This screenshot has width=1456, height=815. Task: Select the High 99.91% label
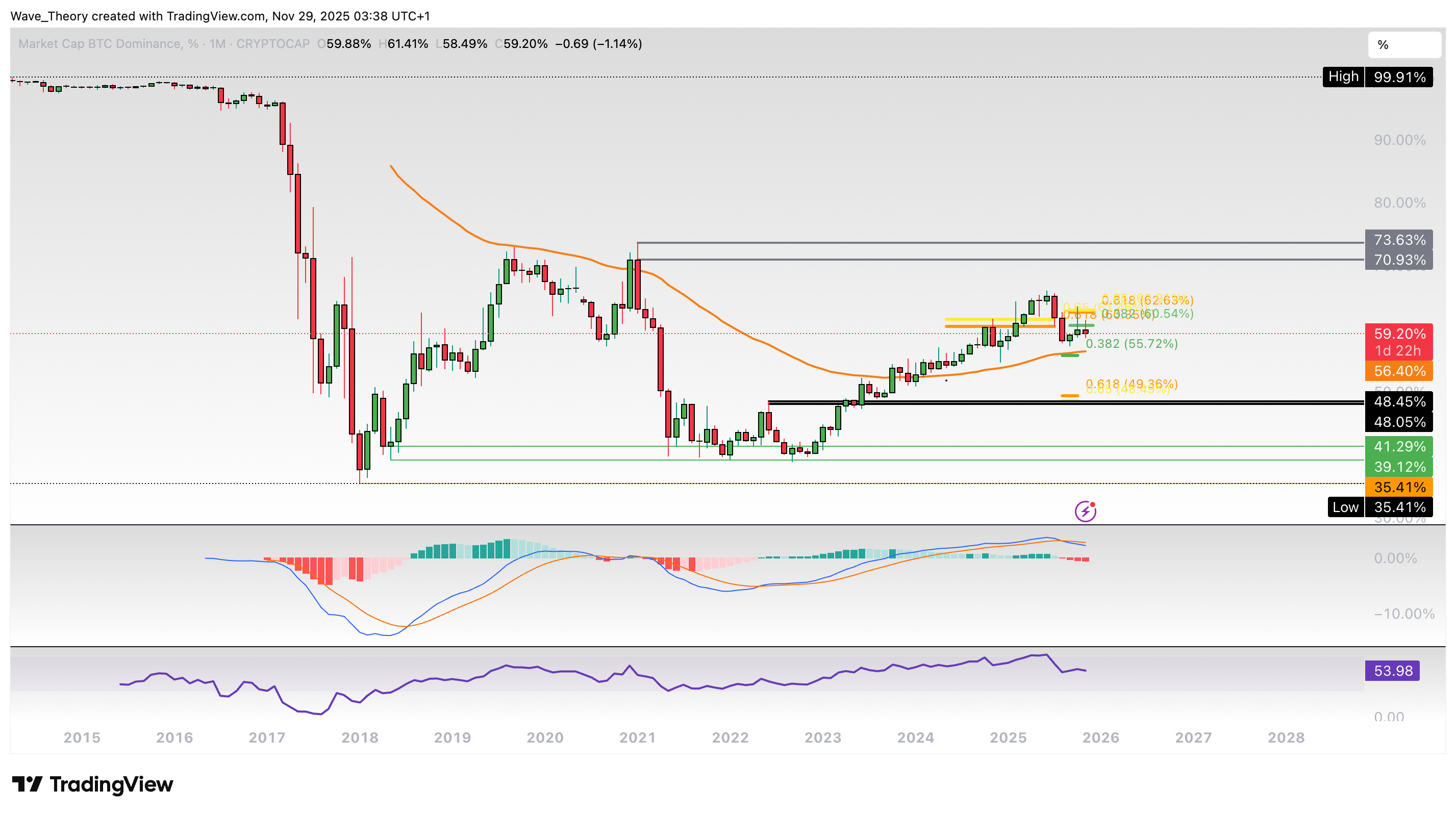coord(1377,77)
